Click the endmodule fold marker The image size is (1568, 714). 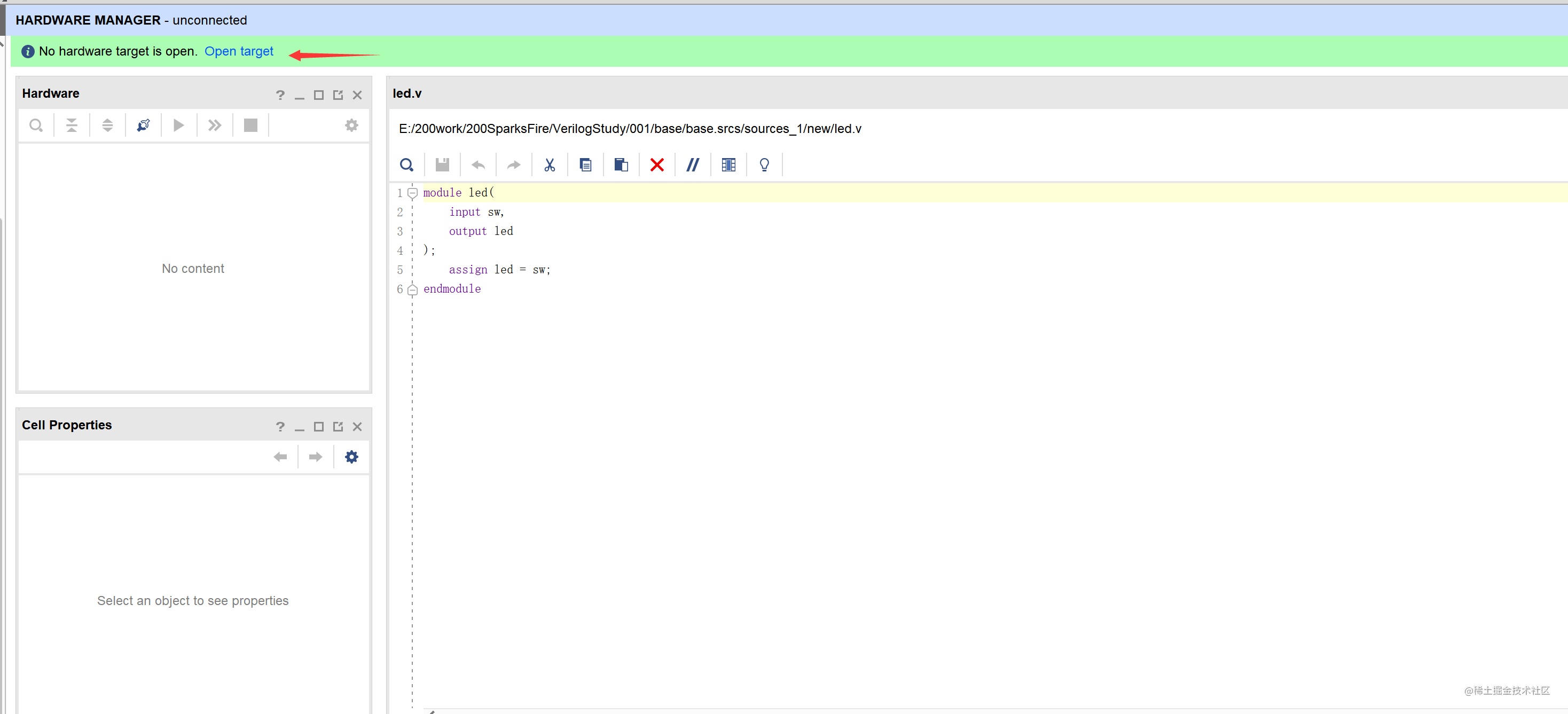[x=413, y=290]
